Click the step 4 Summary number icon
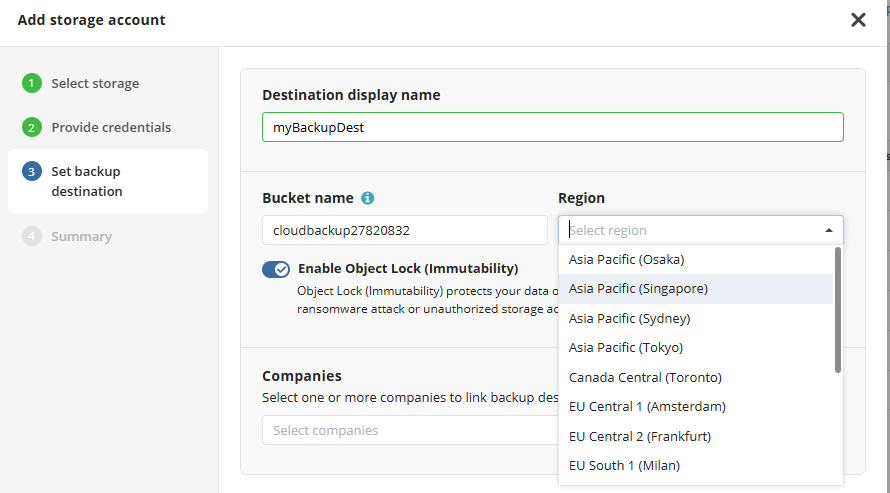The height and width of the screenshot is (493, 890). [32, 237]
